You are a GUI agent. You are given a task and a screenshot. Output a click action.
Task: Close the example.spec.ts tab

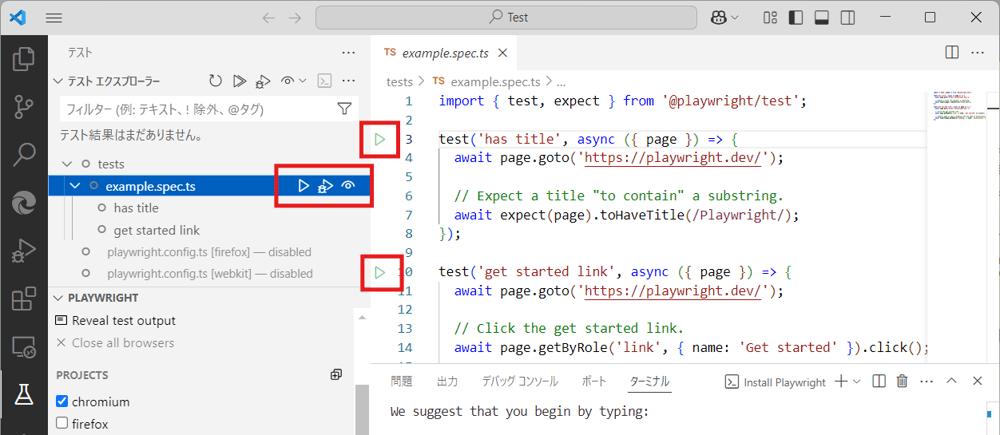(503, 54)
